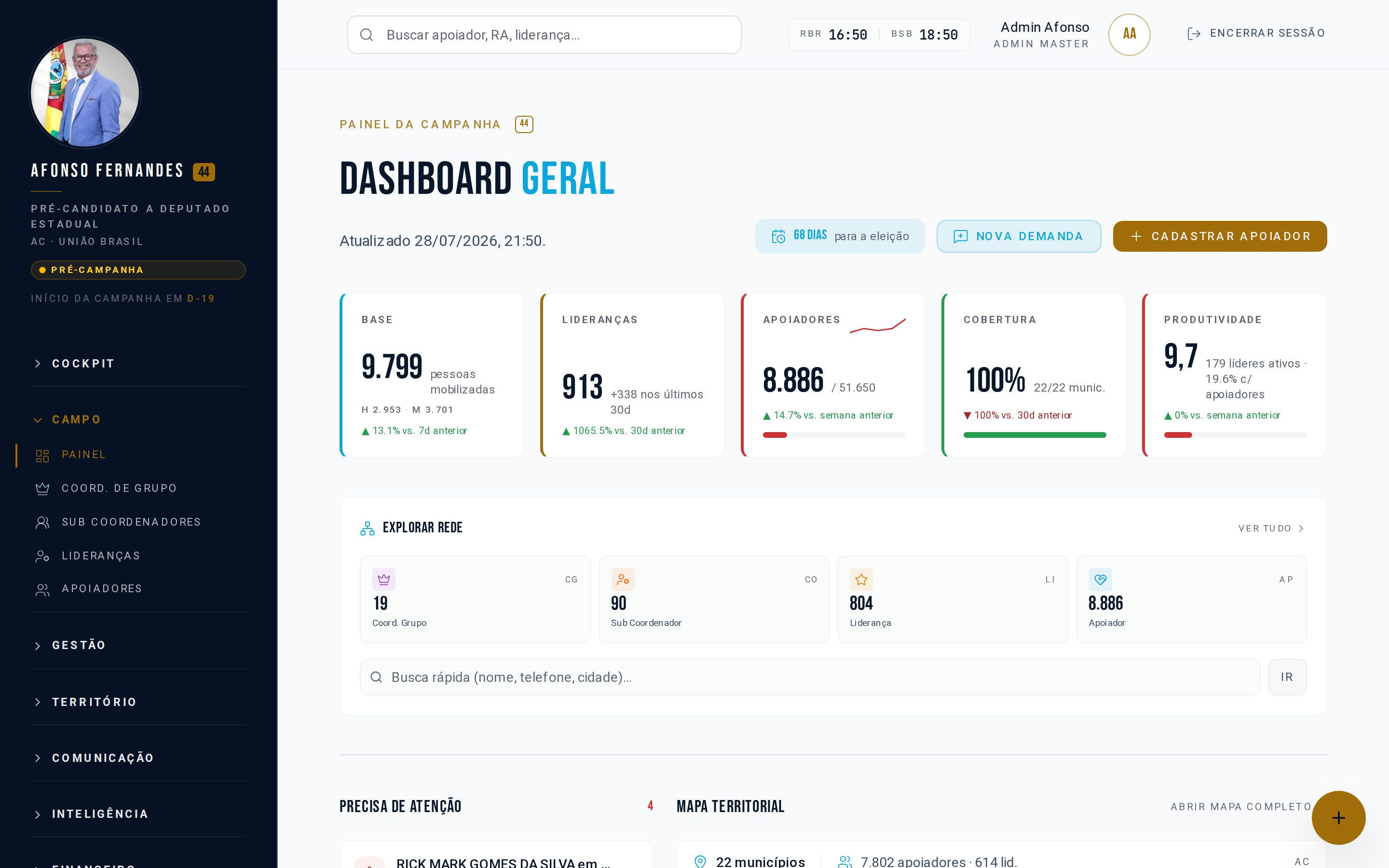Click the Base card showing 9.799
Viewport: 1389px width, 868px height.
(432, 376)
